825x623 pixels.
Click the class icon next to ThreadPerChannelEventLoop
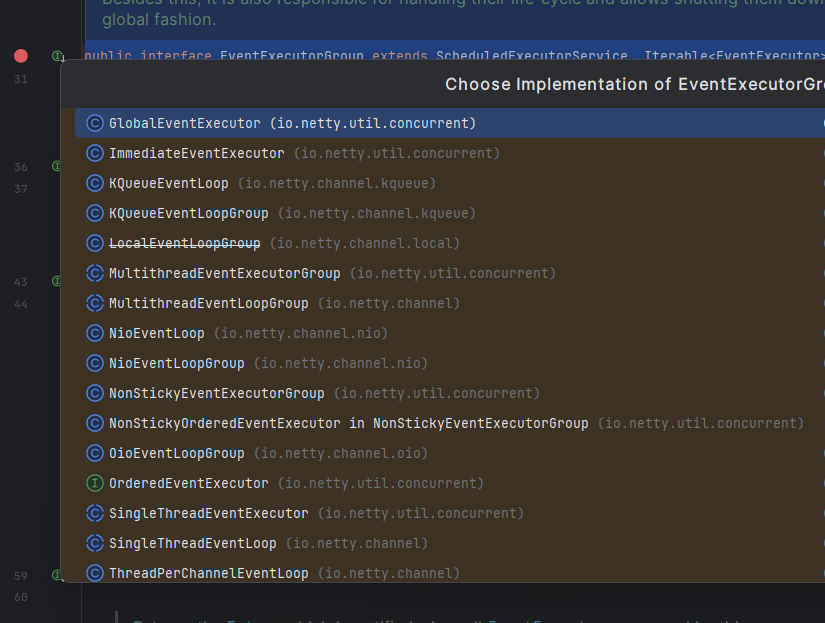click(95, 573)
